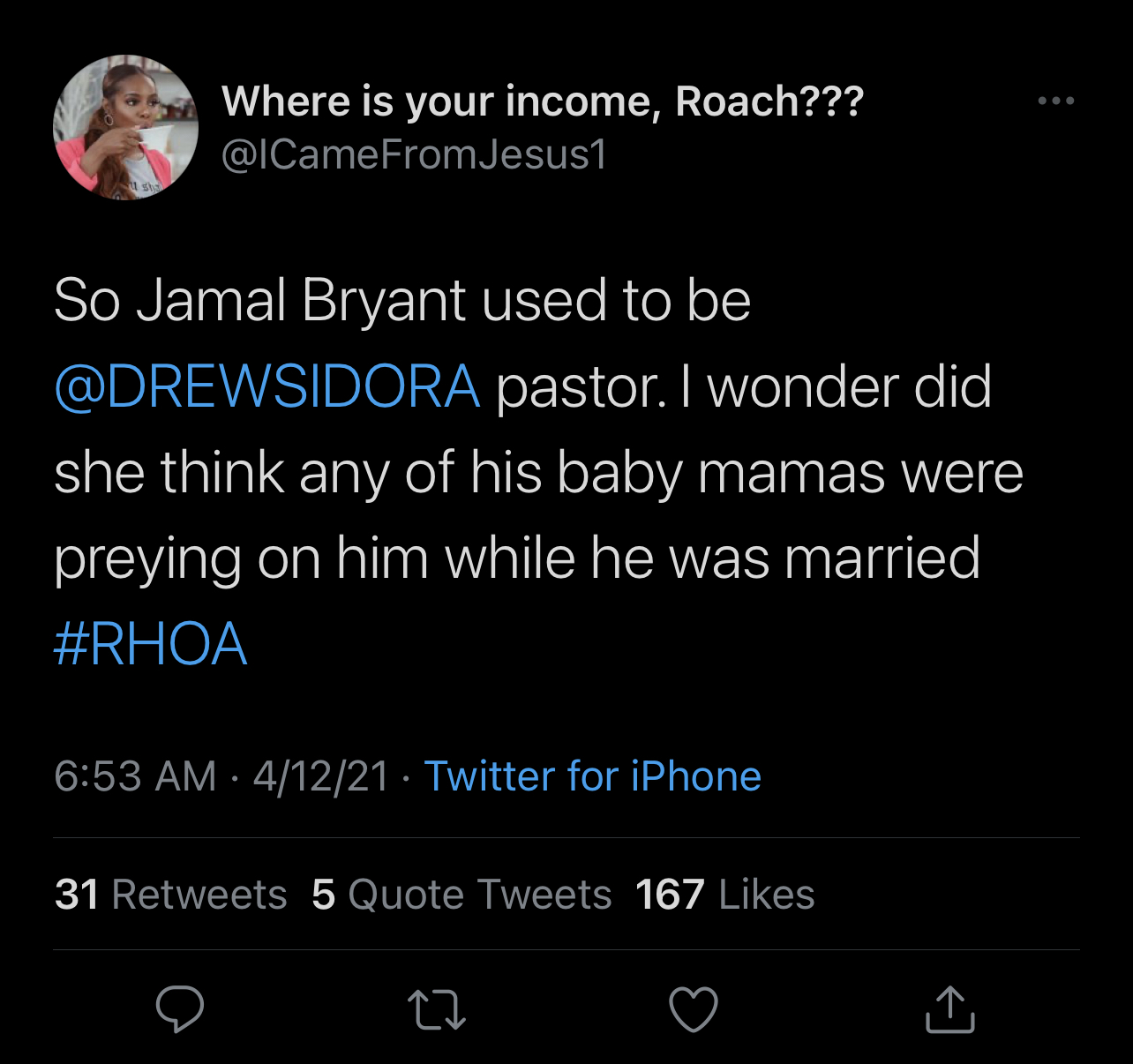
Task: Tap the reply speech bubble icon
Action: [x=180, y=1008]
